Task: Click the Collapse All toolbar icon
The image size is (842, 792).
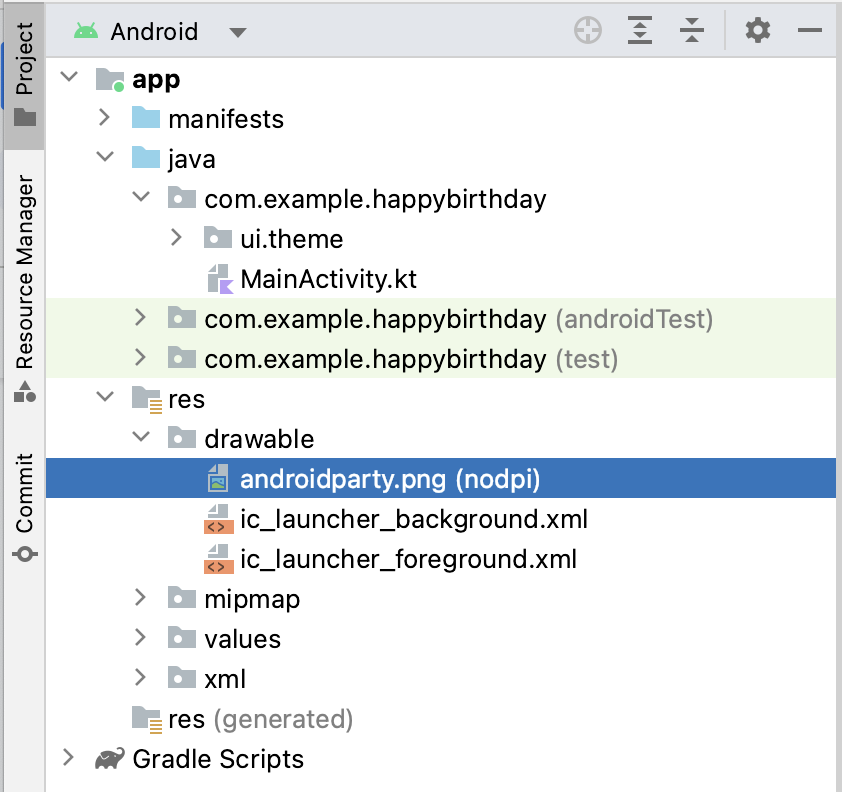Action: coord(692,31)
